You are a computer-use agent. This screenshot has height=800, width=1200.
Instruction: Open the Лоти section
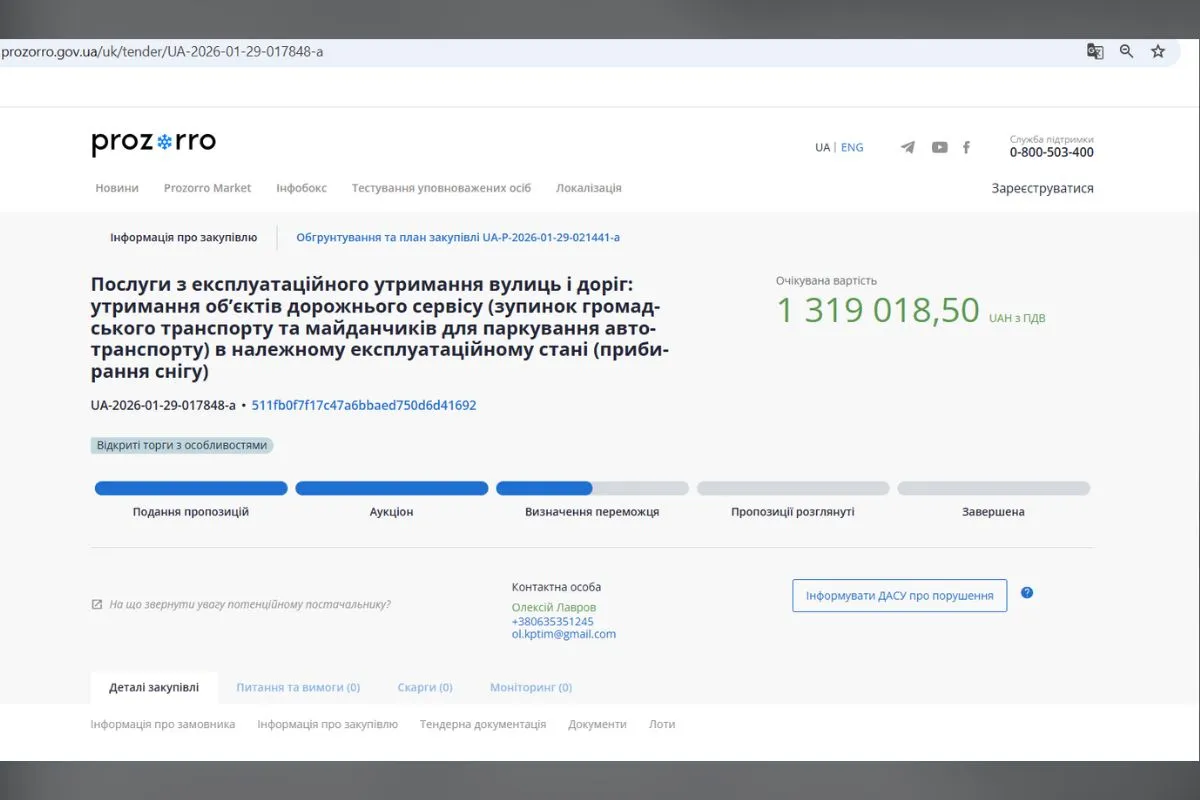661,723
